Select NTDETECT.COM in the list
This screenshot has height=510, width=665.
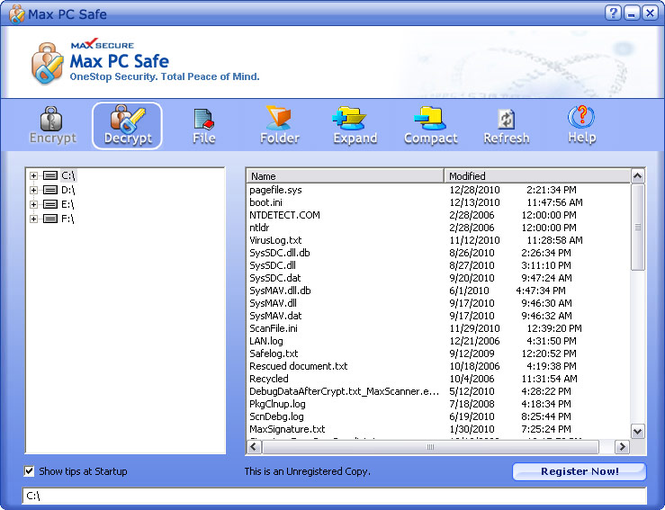click(x=285, y=215)
